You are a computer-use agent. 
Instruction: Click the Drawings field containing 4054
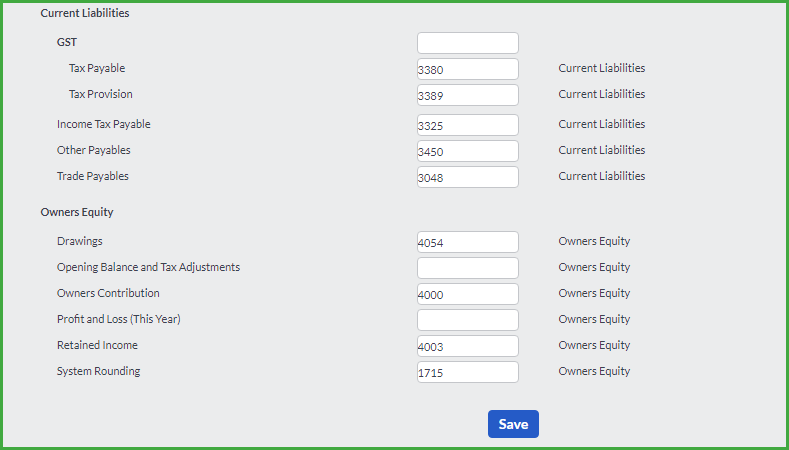pos(467,242)
